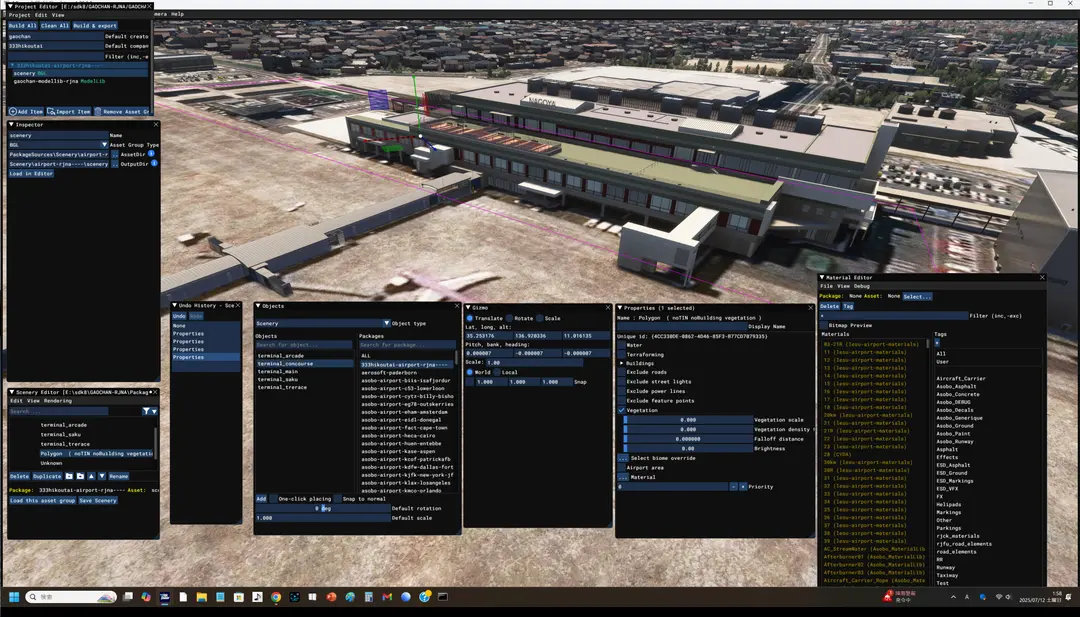This screenshot has height=617, width=1080.
Task: Click the OutputDir browse '..' button
Action: [114, 164]
